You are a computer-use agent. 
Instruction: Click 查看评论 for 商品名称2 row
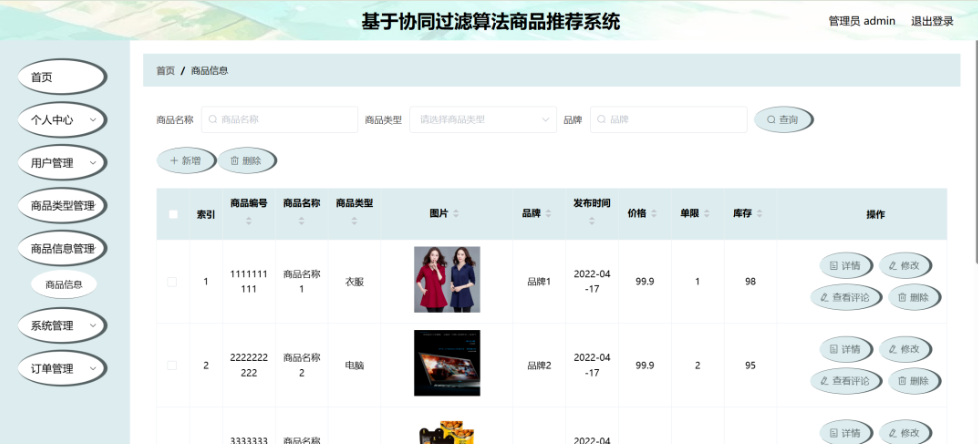846,381
